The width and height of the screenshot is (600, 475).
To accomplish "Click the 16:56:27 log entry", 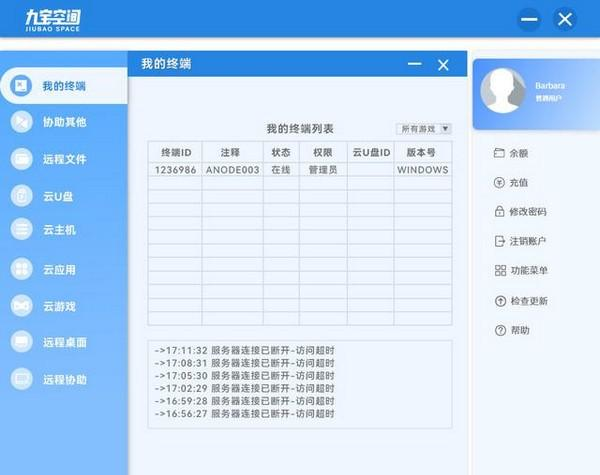I will tap(245, 413).
